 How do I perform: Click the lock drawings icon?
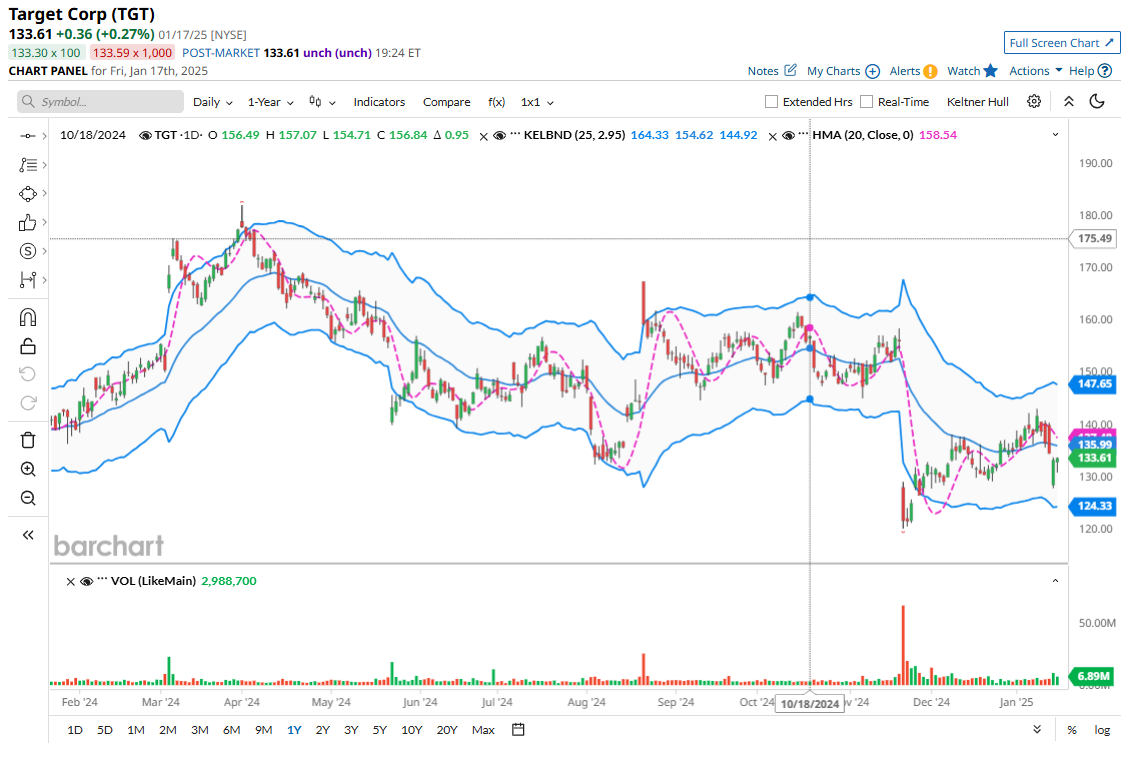tap(28, 346)
